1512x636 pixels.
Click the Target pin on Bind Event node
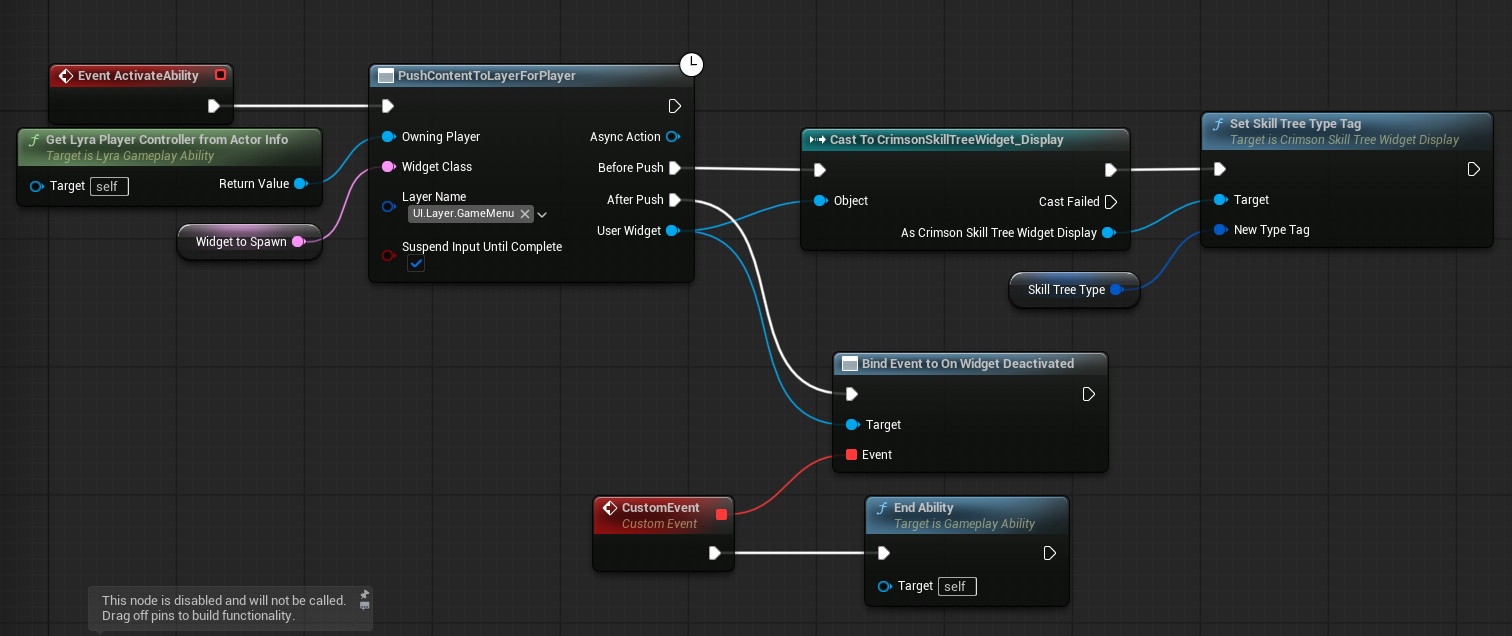pos(852,425)
